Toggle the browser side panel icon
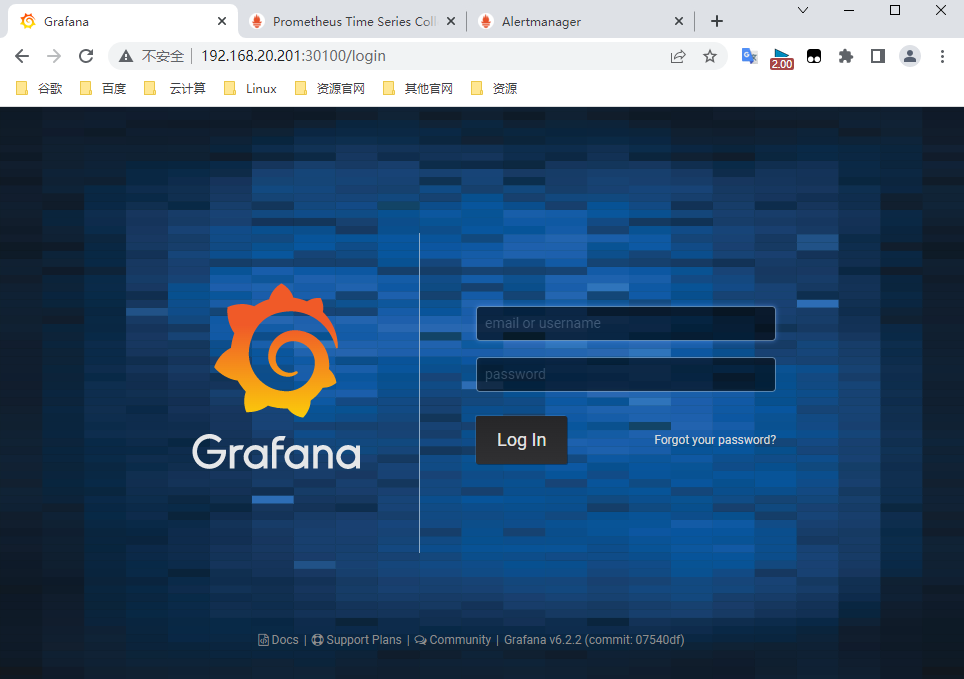The width and height of the screenshot is (964, 679). (x=877, y=56)
